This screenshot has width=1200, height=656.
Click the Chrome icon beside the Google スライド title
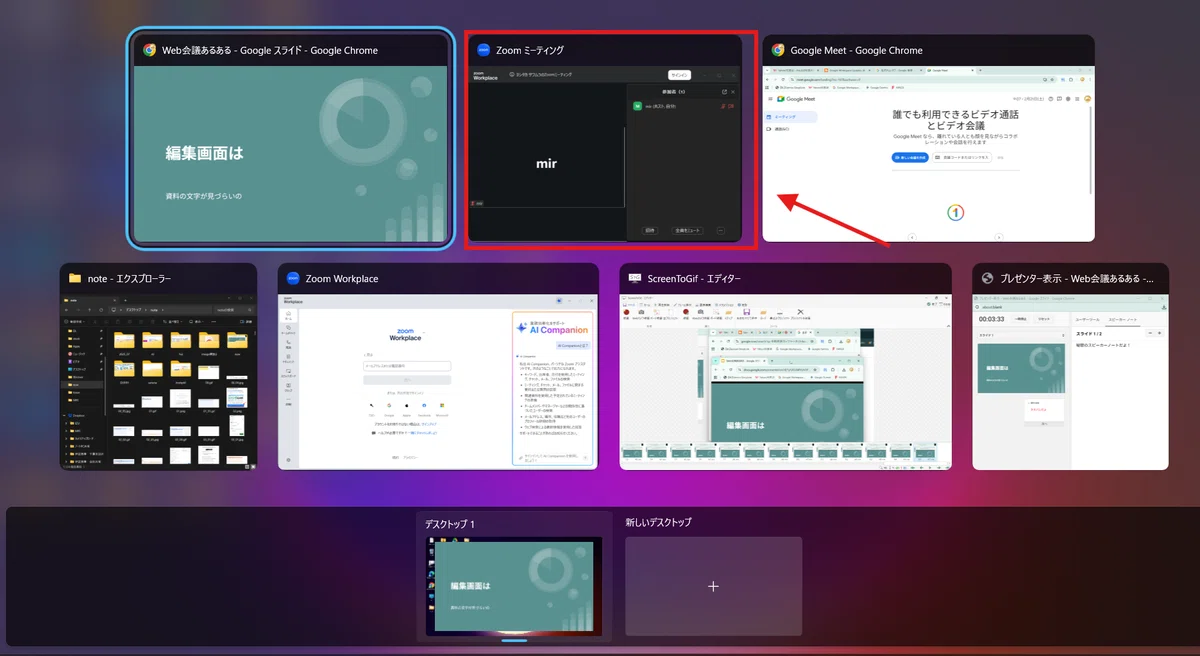(x=149, y=50)
